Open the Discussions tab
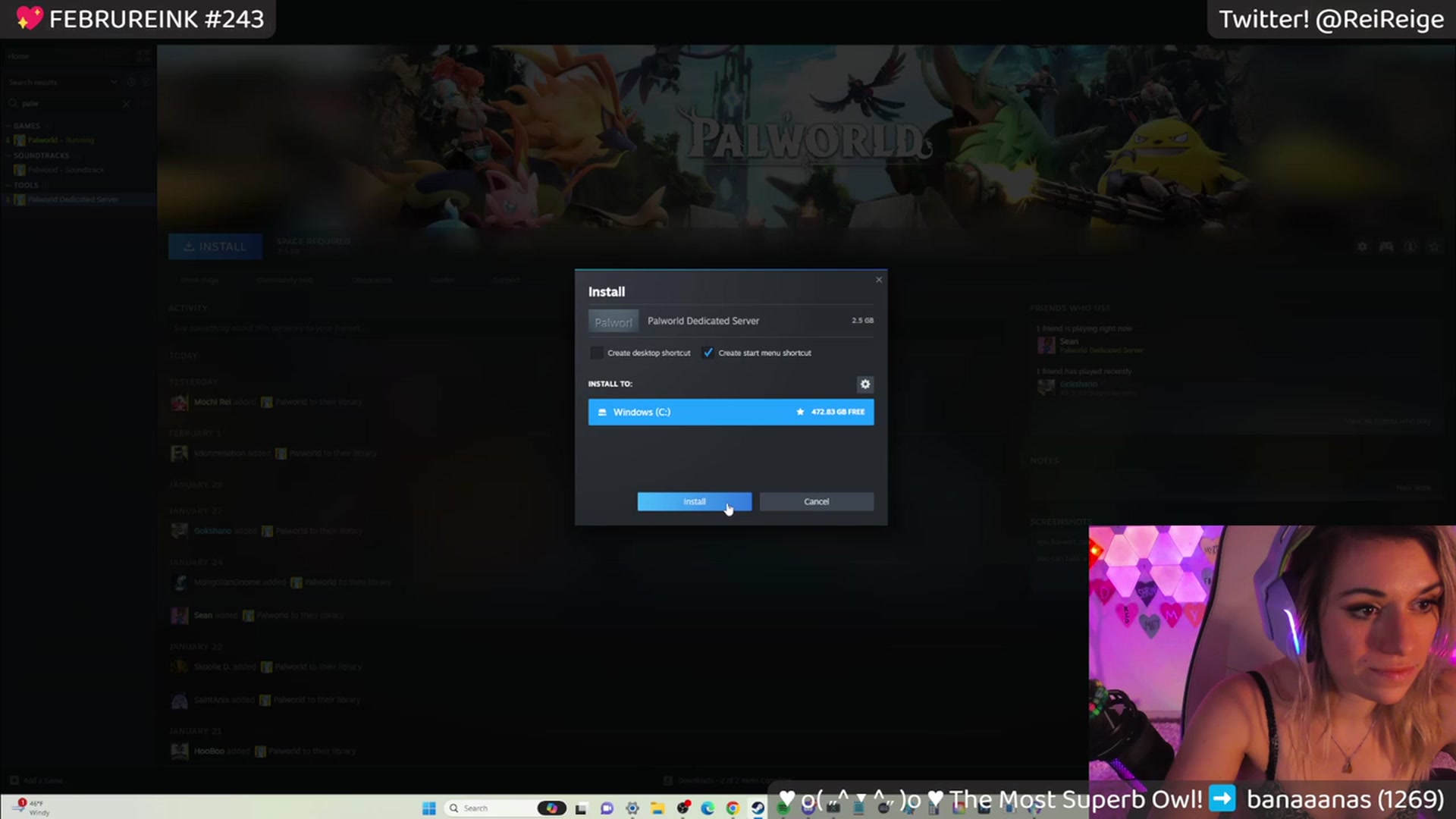The height and width of the screenshot is (819, 1456). 372,281
